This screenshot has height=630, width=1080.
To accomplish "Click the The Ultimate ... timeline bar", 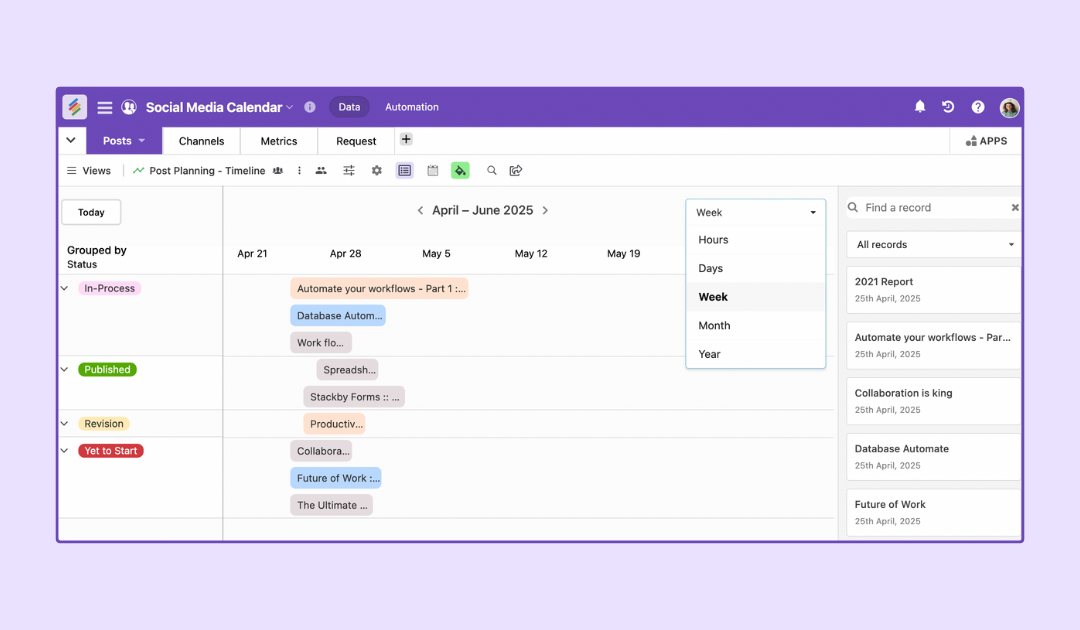I will (x=331, y=505).
